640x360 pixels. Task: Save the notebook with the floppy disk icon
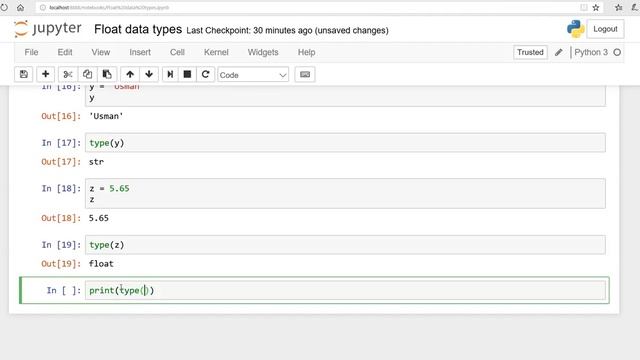click(24, 75)
